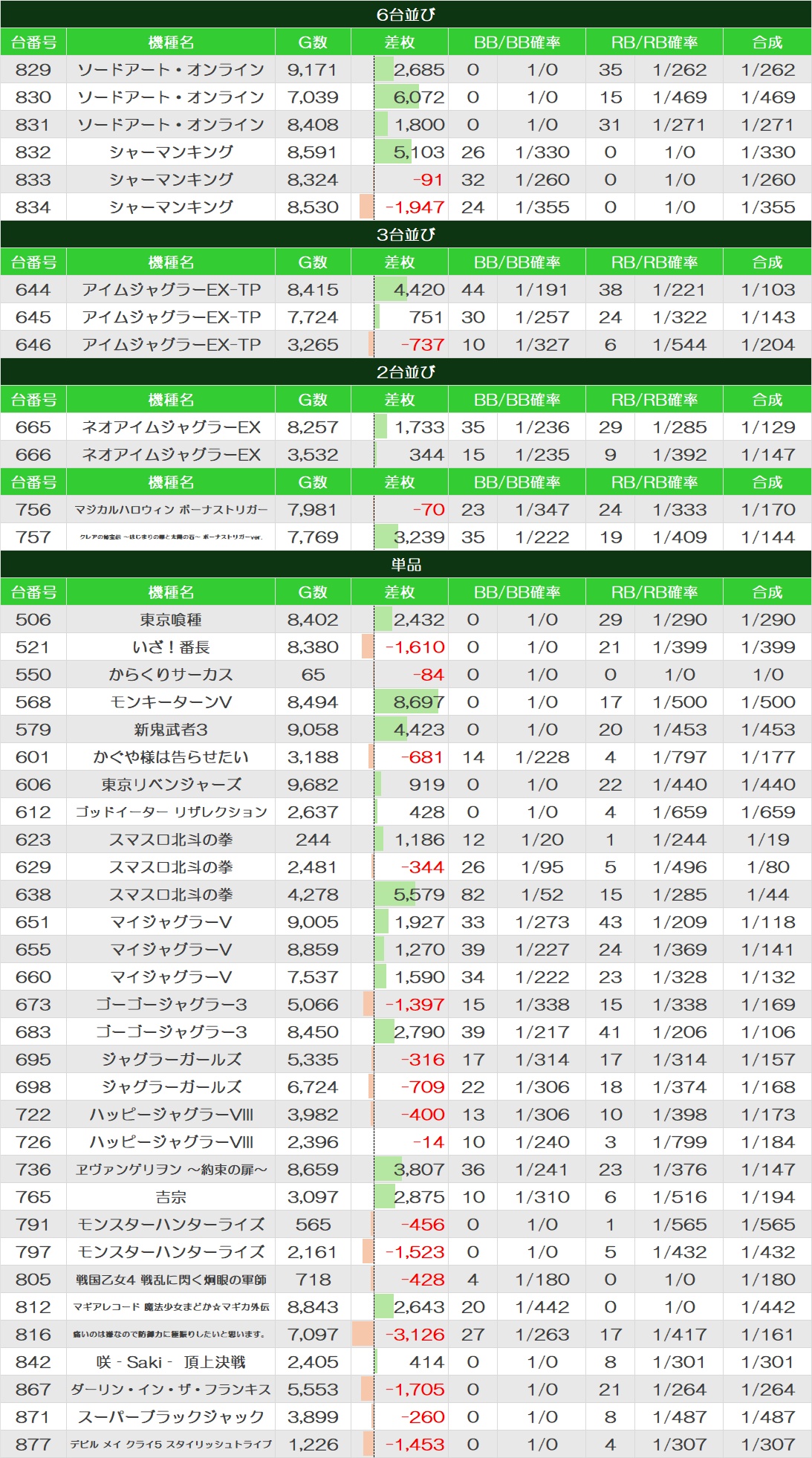This screenshot has width=812, height=1458.
Task: Select machine number 831 cell
Action: coord(33,125)
